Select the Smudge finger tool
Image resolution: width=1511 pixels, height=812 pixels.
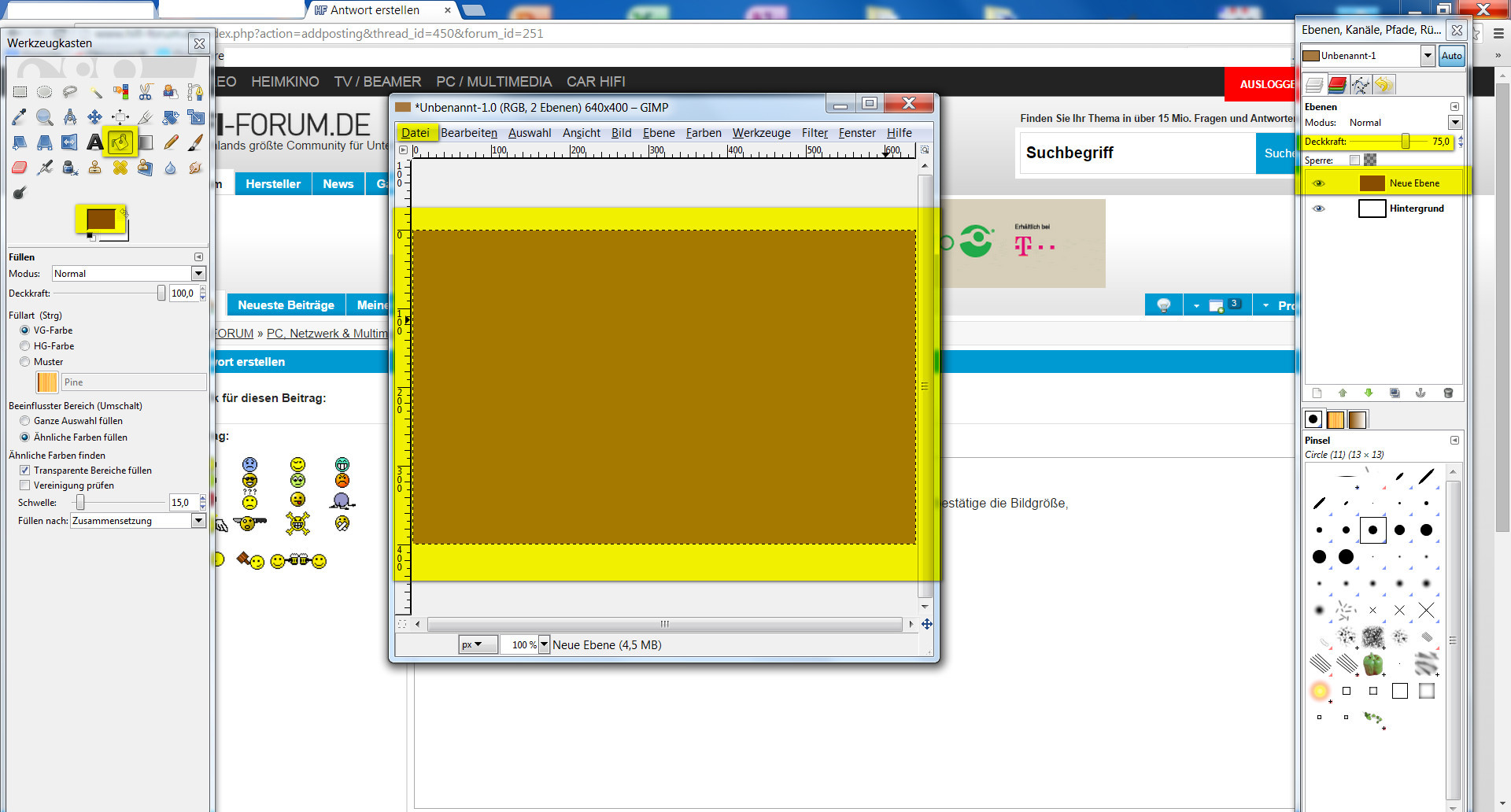click(196, 168)
